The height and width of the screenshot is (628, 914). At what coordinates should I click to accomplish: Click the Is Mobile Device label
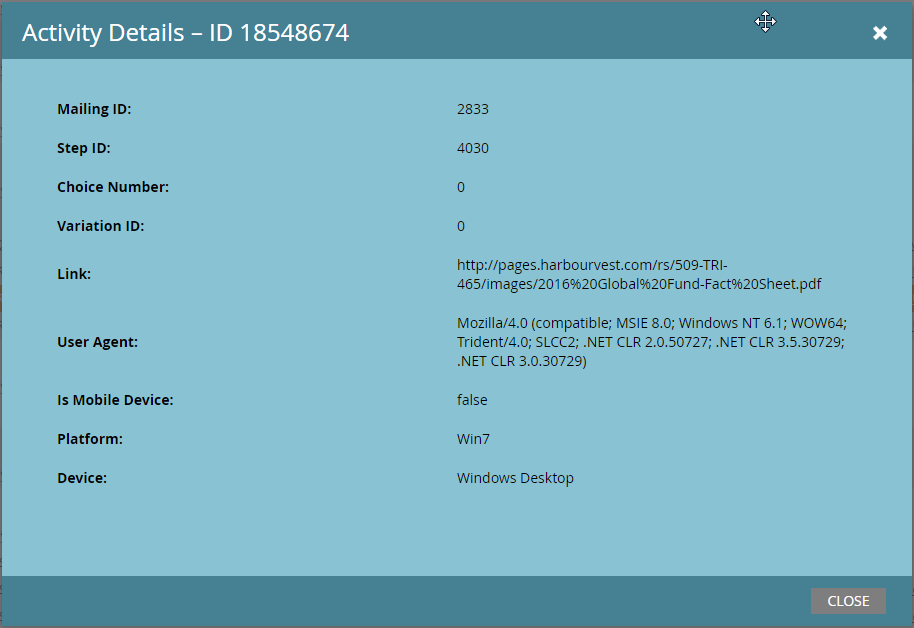(x=115, y=400)
